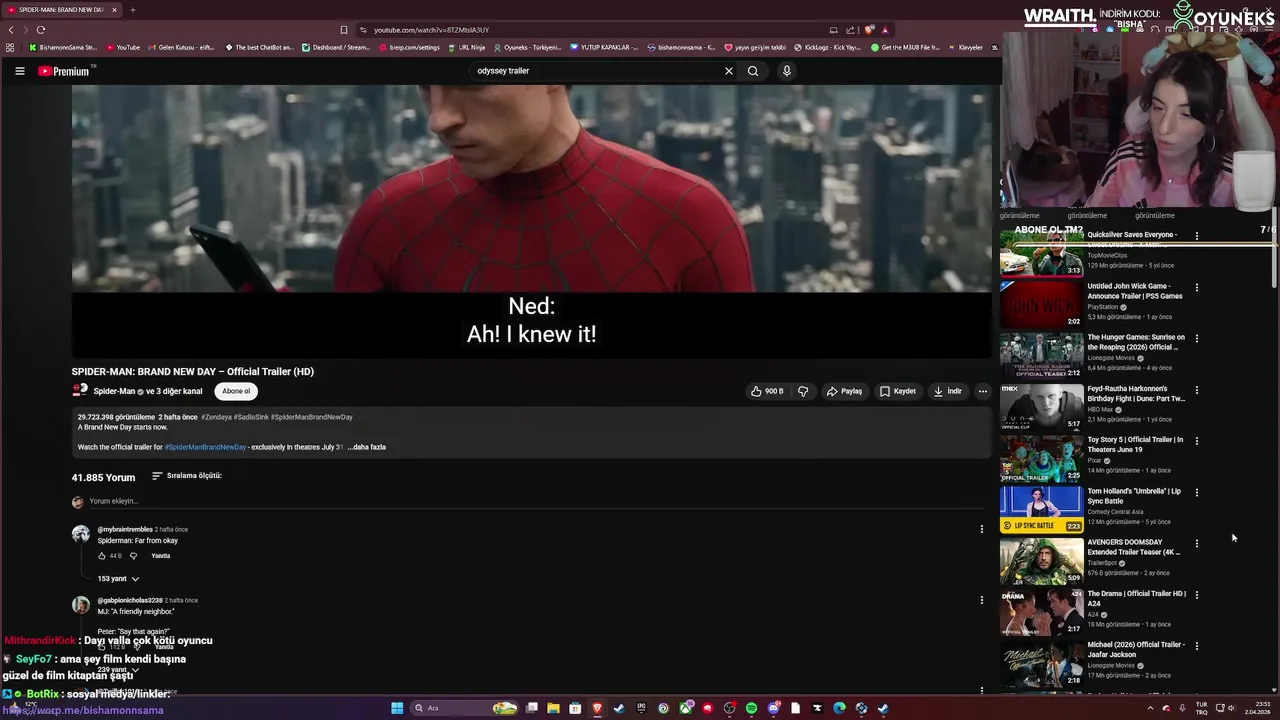Dislike the Spider-Man trailer video

pyautogui.click(x=803, y=391)
